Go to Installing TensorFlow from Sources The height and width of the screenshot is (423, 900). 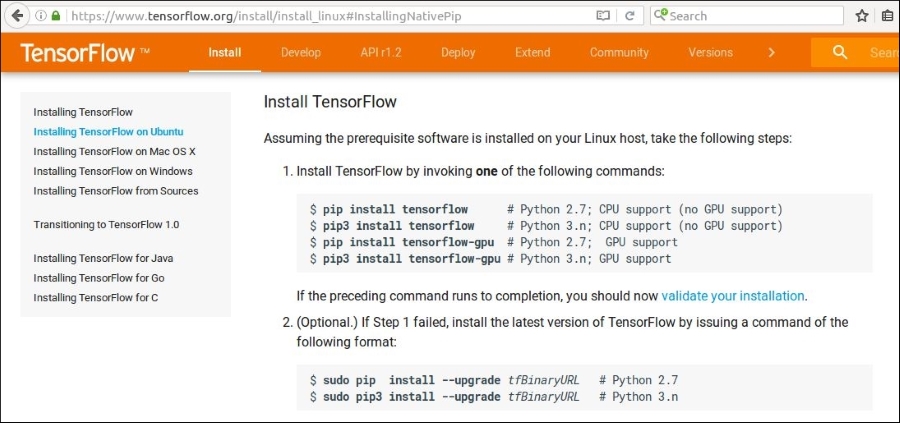pyautogui.click(x=116, y=191)
